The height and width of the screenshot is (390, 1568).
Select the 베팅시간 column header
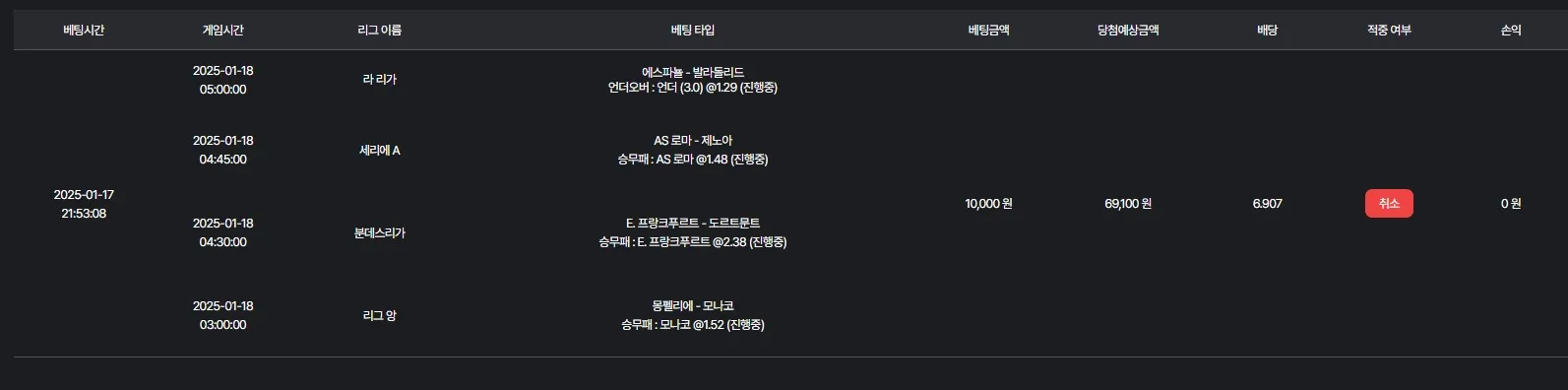click(84, 30)
